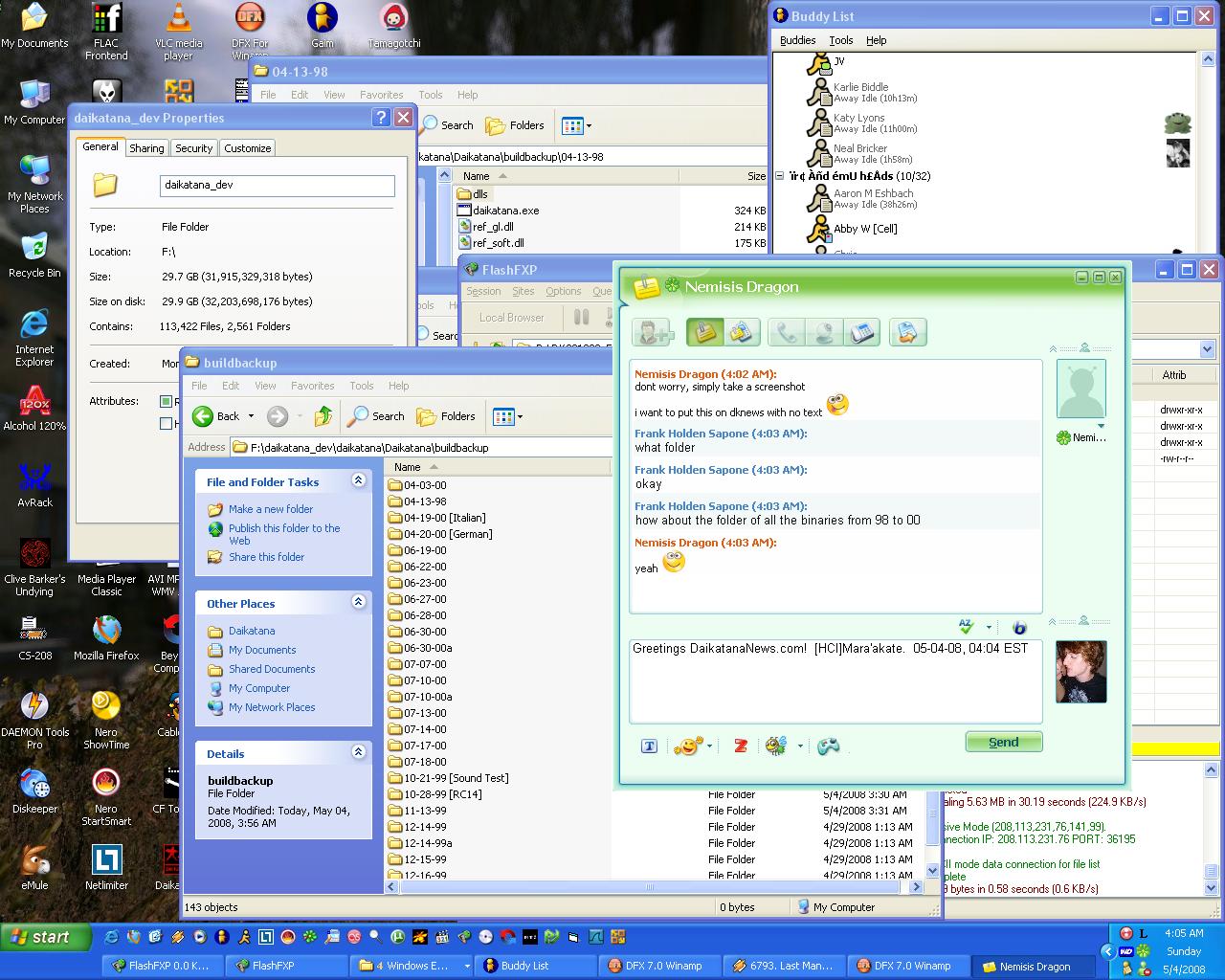The image size is (1225, 980).
Task: Click 'Publish this folder to the Web'
Action: pos(284,534)
